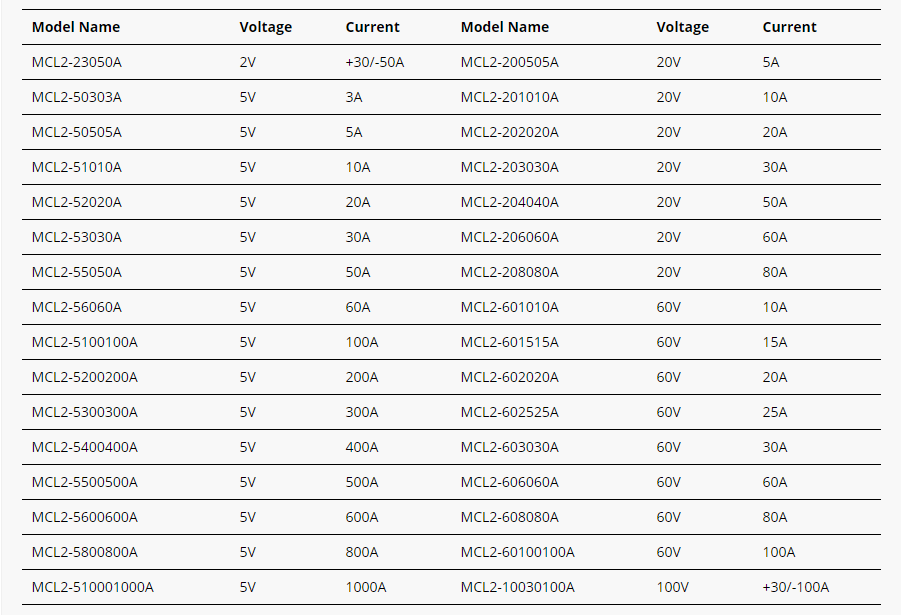Select model MCL2-5400400A in the table
Image resolution: width=901 pixels, height=615 pixels.
(x=85, y=447)
